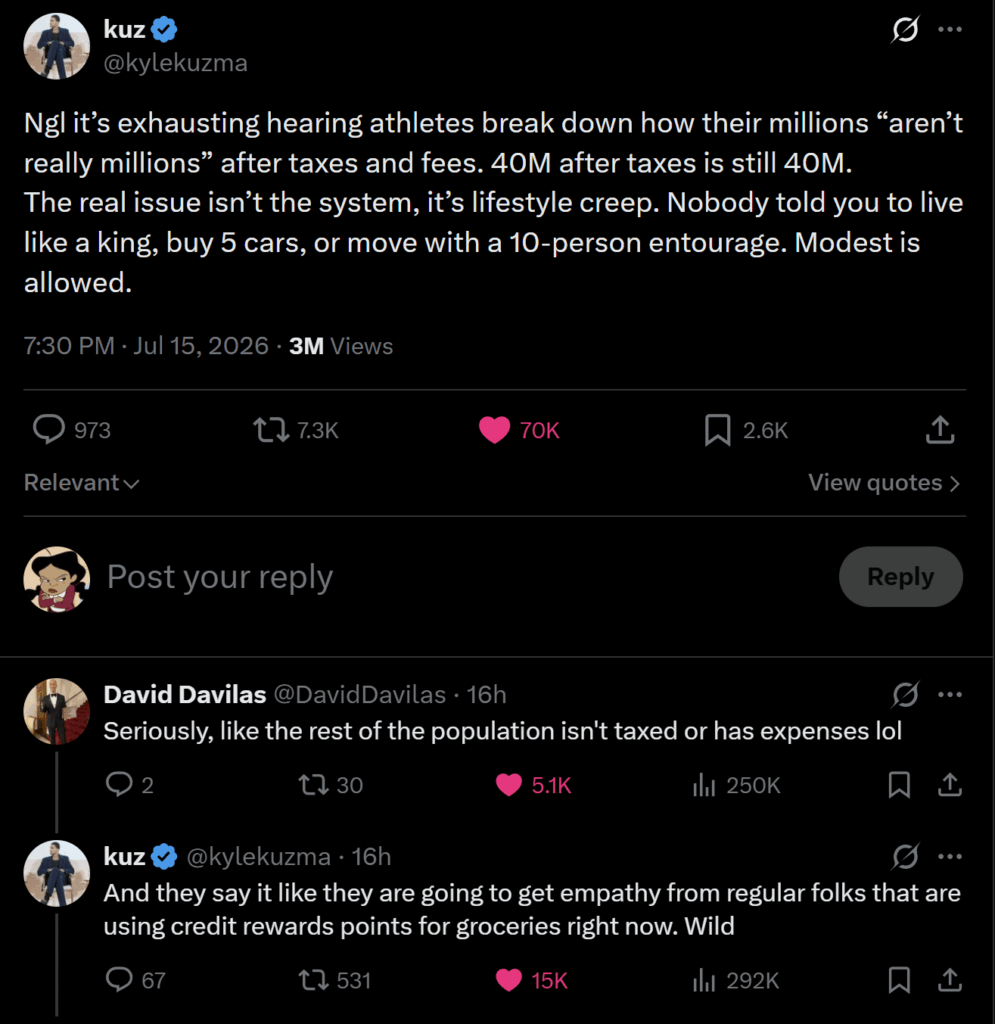Open kuz profile avatar at top
This screenshot has height=1024, width=995.
[57, 46]
